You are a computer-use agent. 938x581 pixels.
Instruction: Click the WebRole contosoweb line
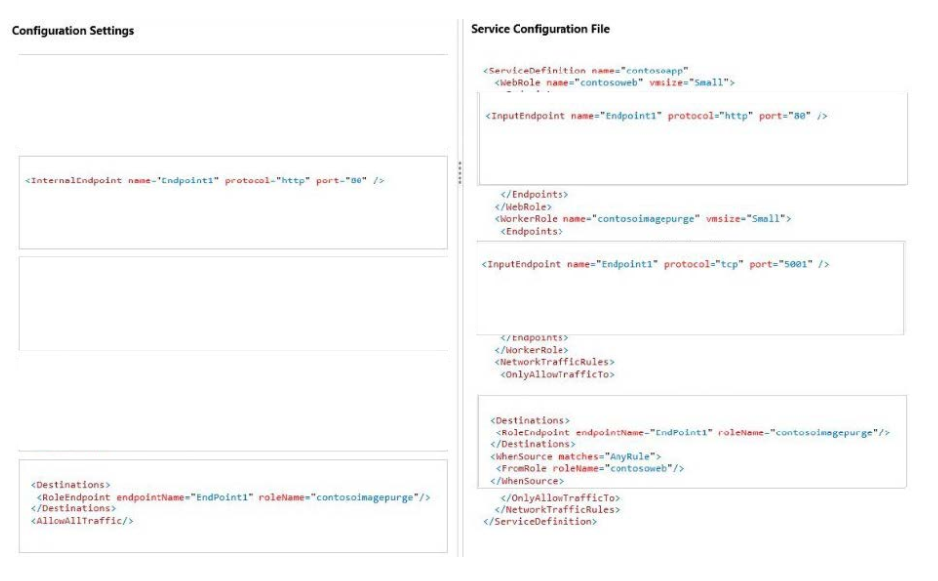pyautogui.click(x=614, y=83)
